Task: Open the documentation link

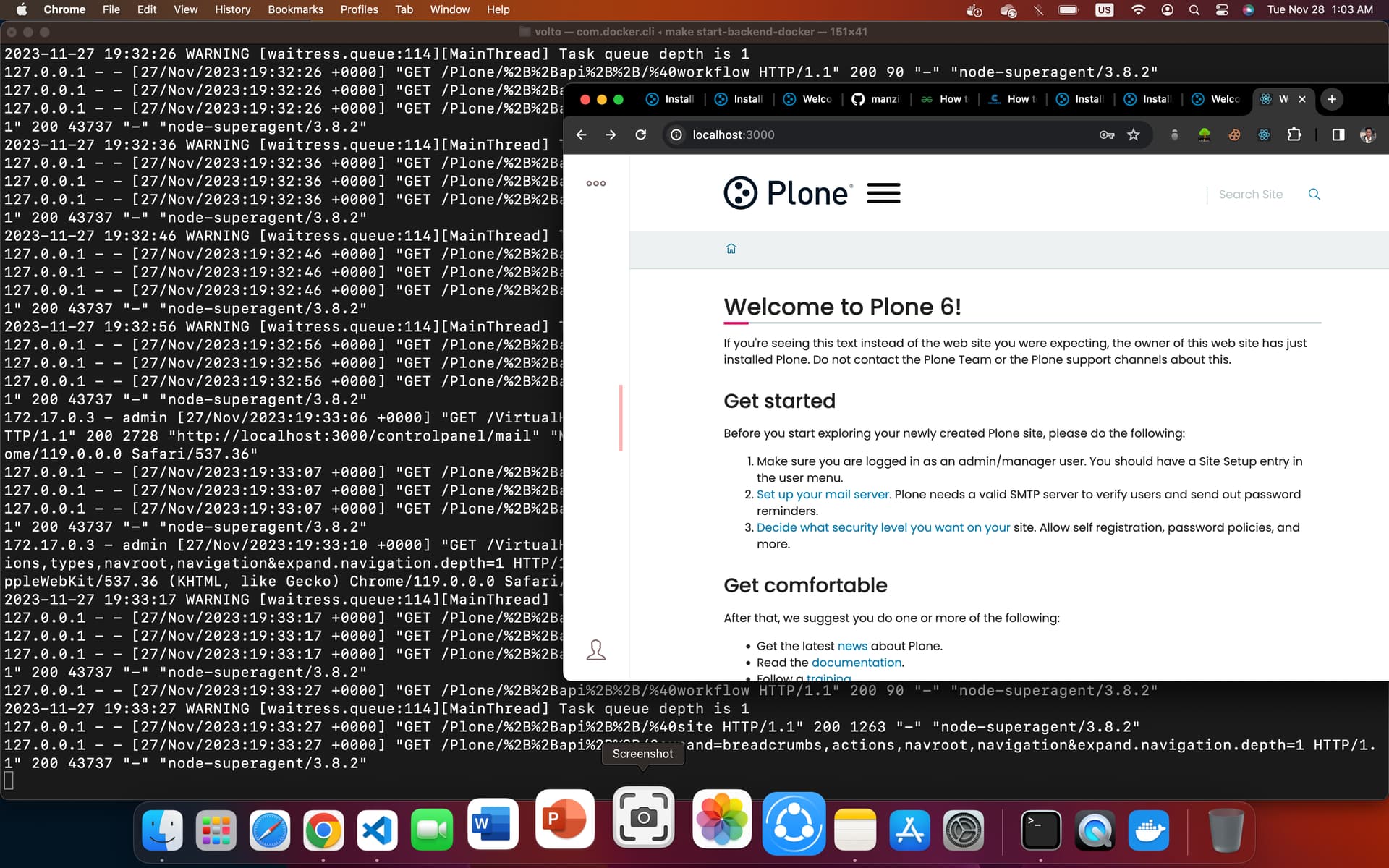Action: click(857, 663)
